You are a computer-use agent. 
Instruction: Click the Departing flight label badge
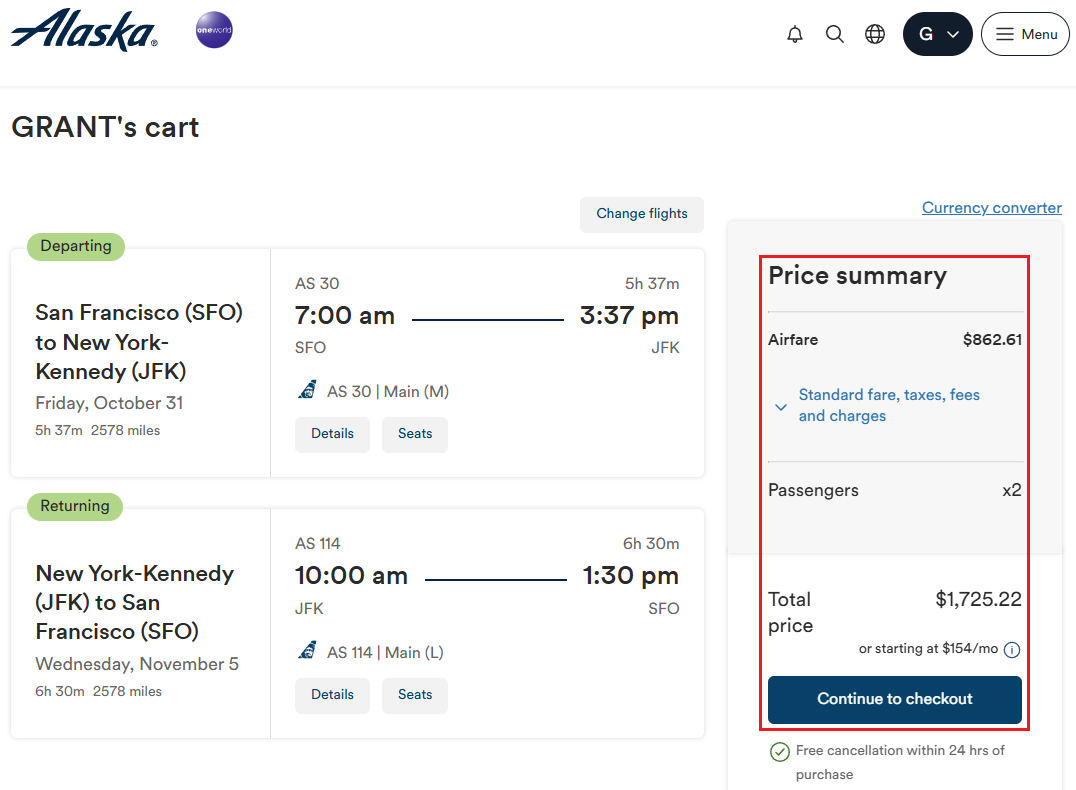tap(76, 246)
